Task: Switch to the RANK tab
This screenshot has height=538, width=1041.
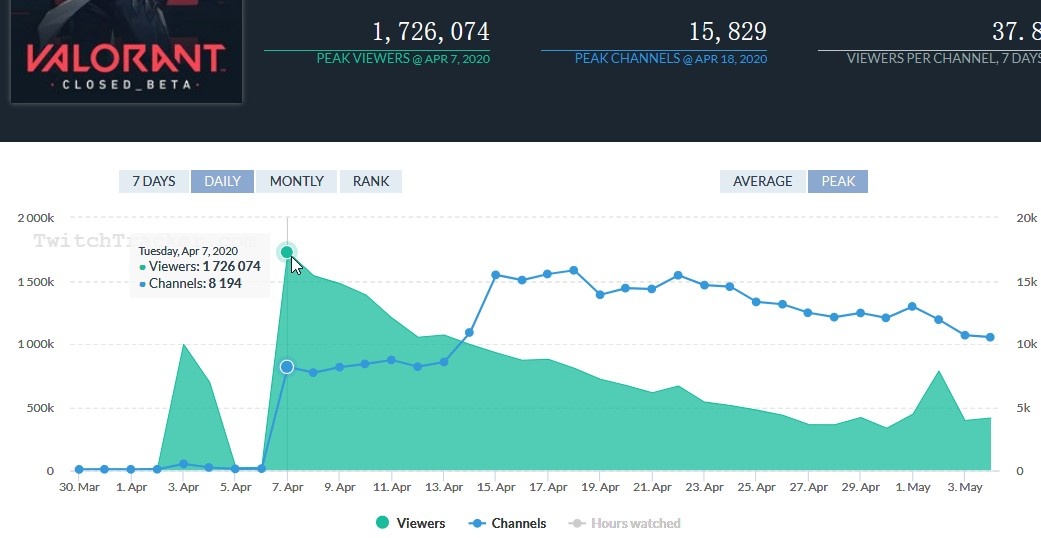Action: [370, 181]
